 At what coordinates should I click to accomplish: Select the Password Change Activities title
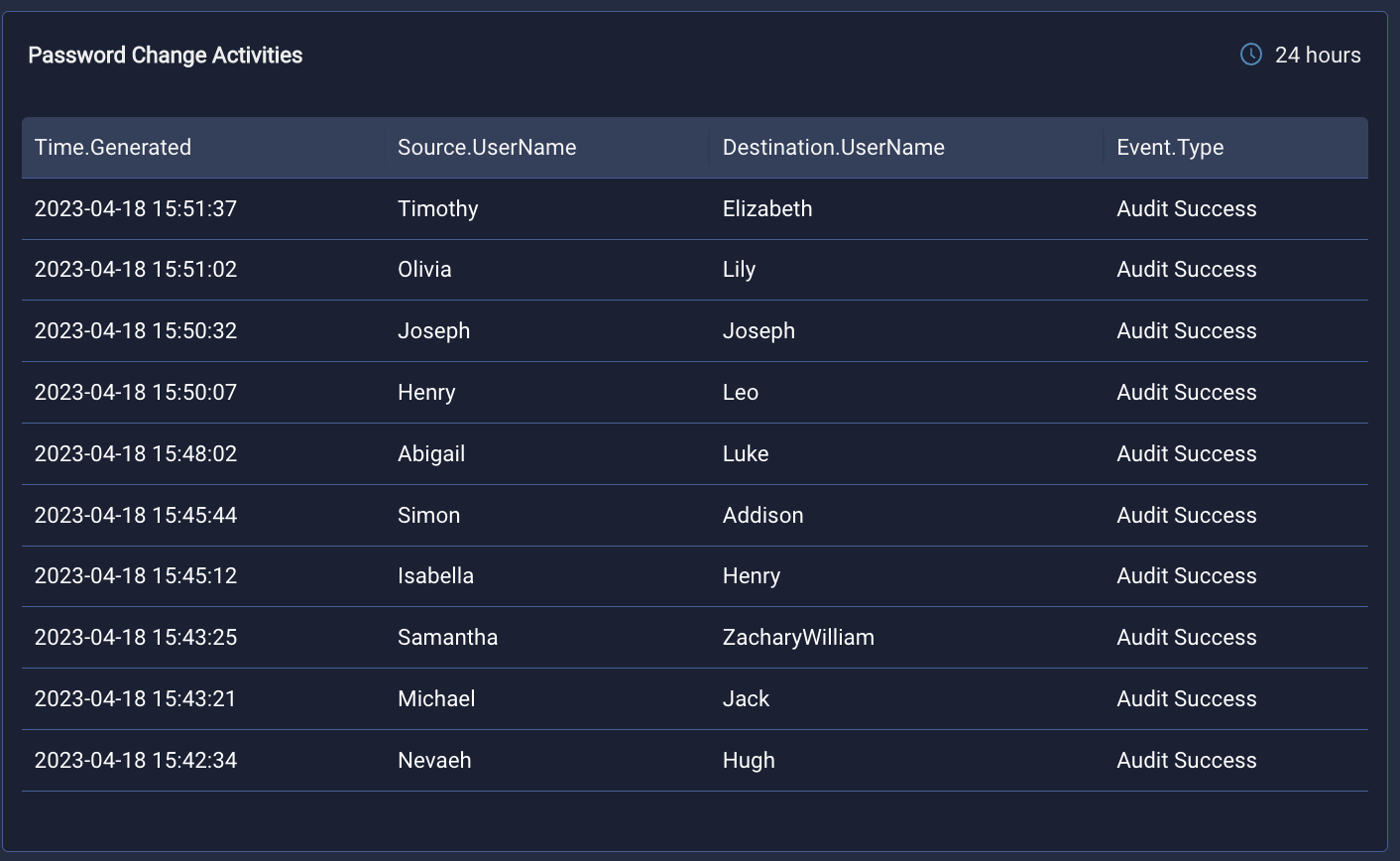(x=166, y=56)
